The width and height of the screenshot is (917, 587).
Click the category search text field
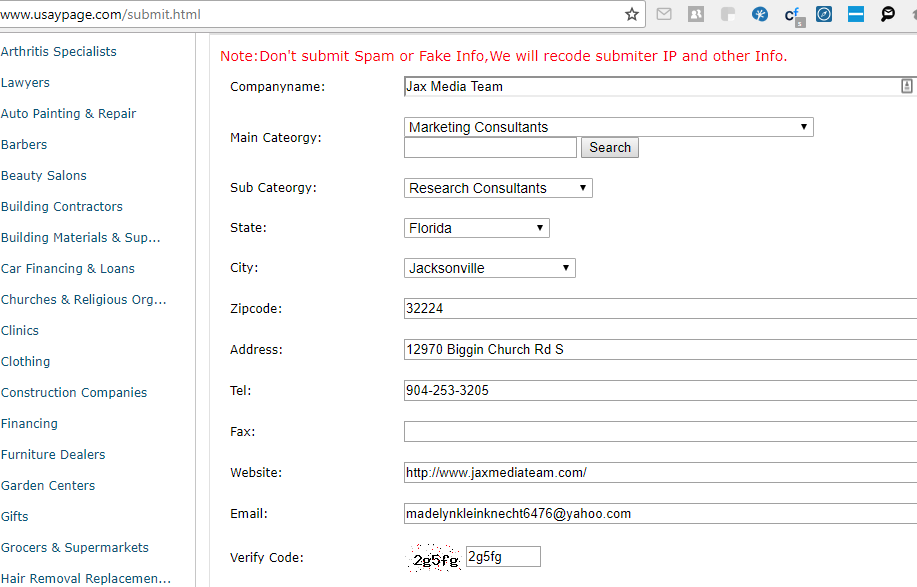[490, 147]
